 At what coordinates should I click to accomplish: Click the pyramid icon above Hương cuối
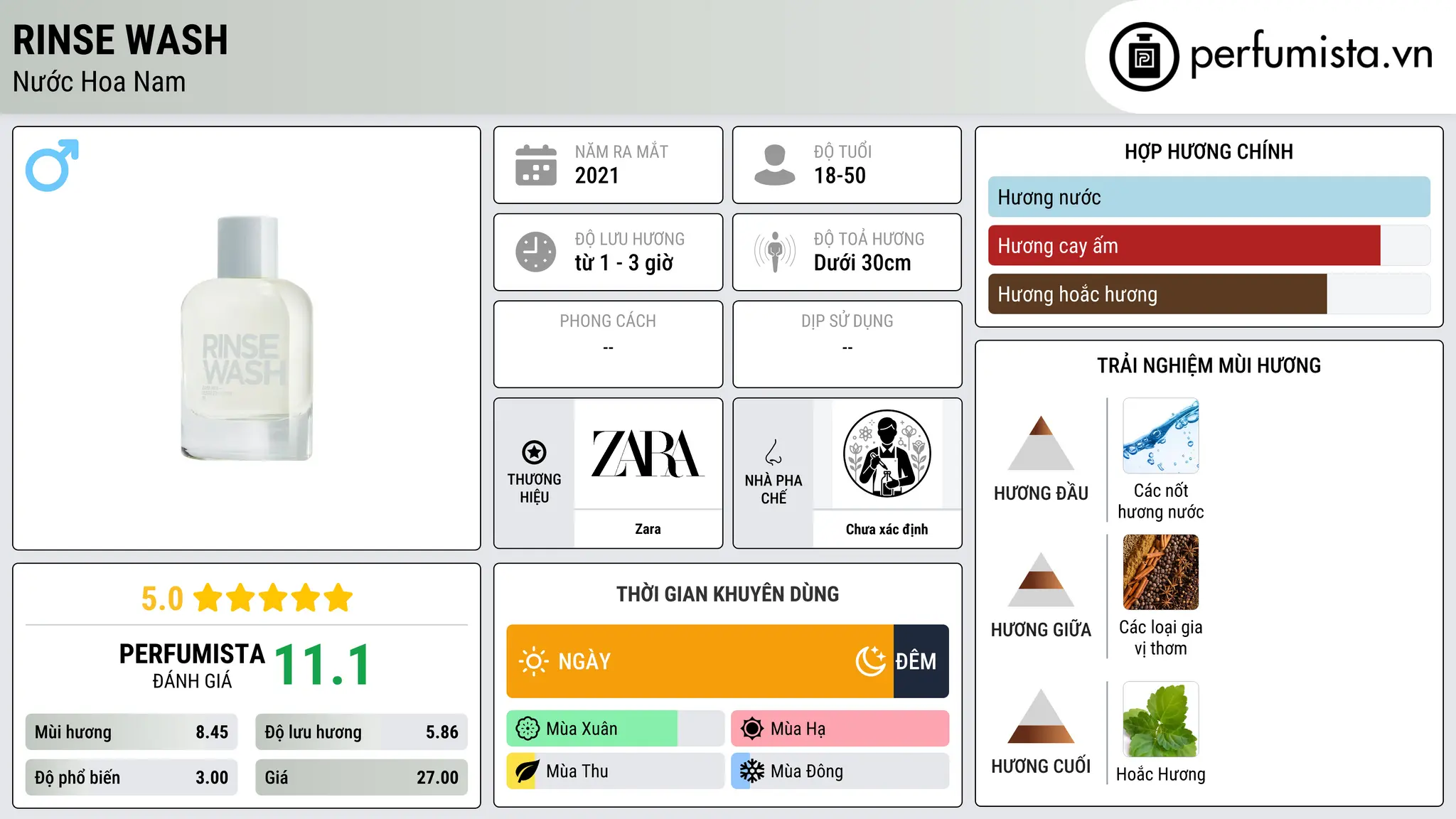click(1041, 716)
